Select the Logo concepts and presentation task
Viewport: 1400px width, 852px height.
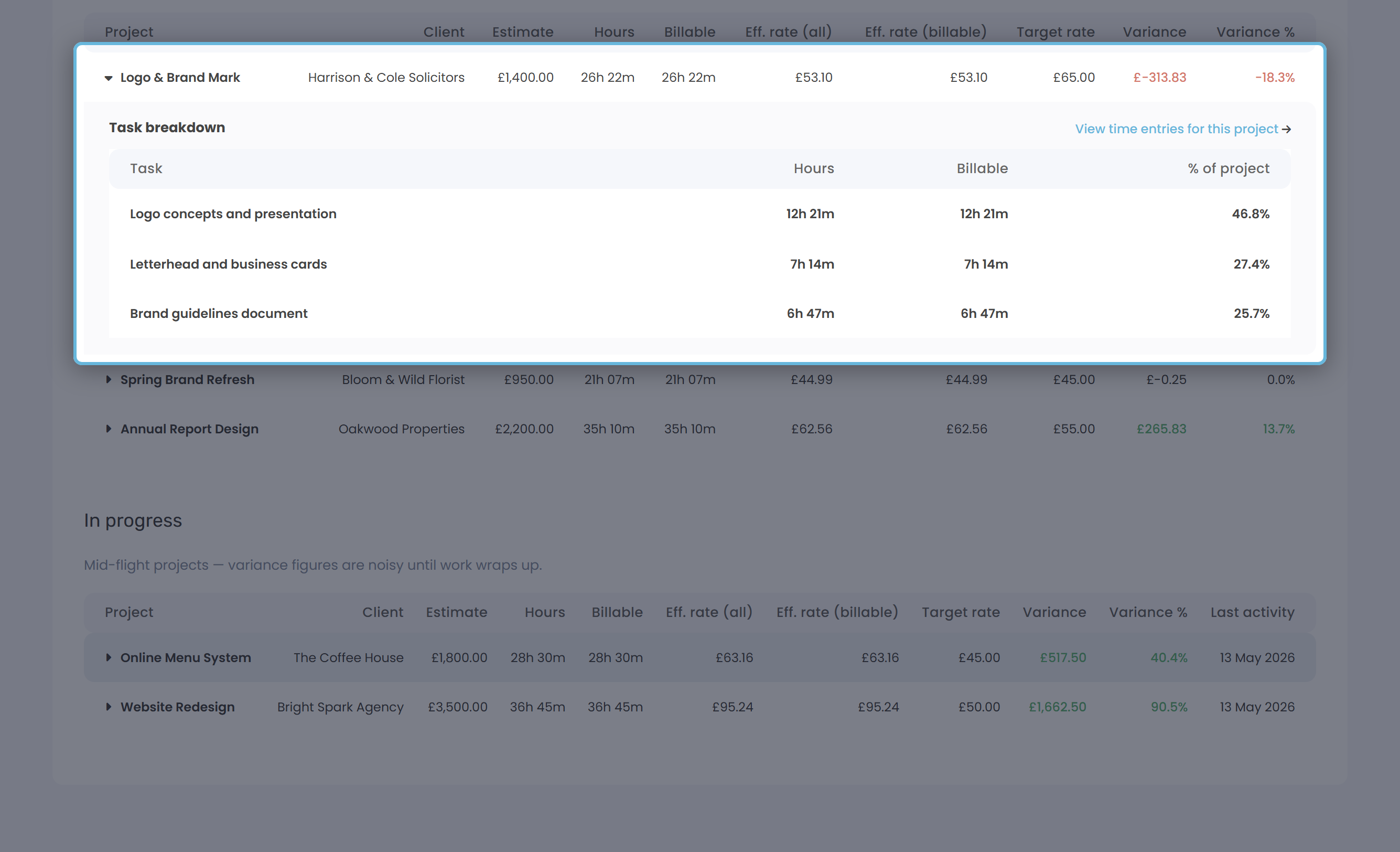(233, 214)
